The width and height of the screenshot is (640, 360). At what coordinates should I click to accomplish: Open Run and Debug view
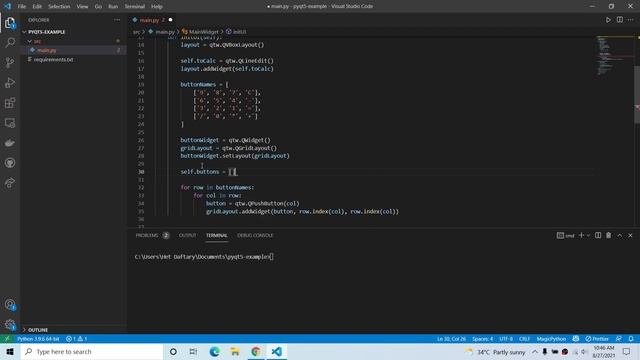tap(10, 83)
